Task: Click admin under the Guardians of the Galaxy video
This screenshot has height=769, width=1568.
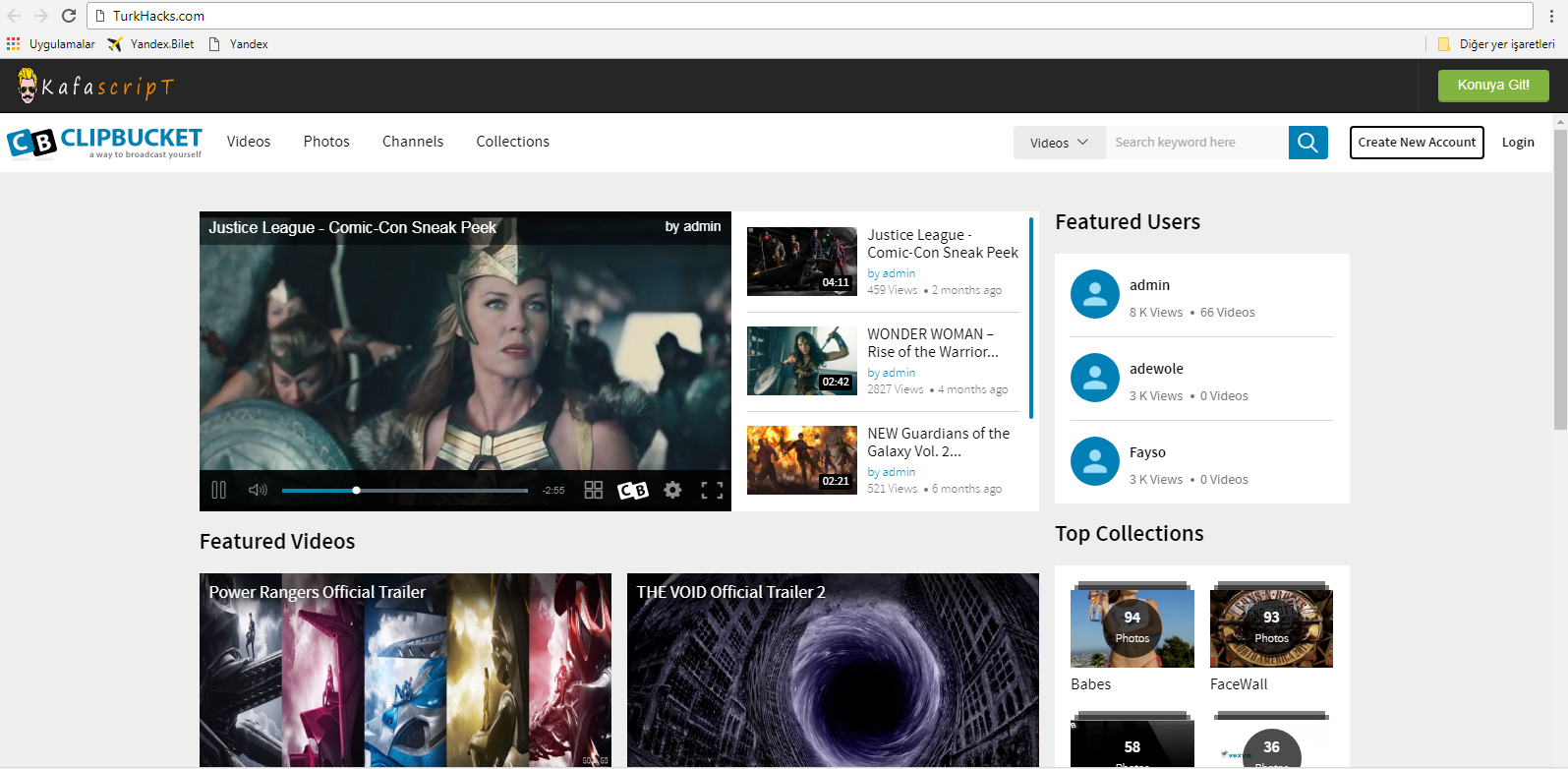Action: click(899, 472)
